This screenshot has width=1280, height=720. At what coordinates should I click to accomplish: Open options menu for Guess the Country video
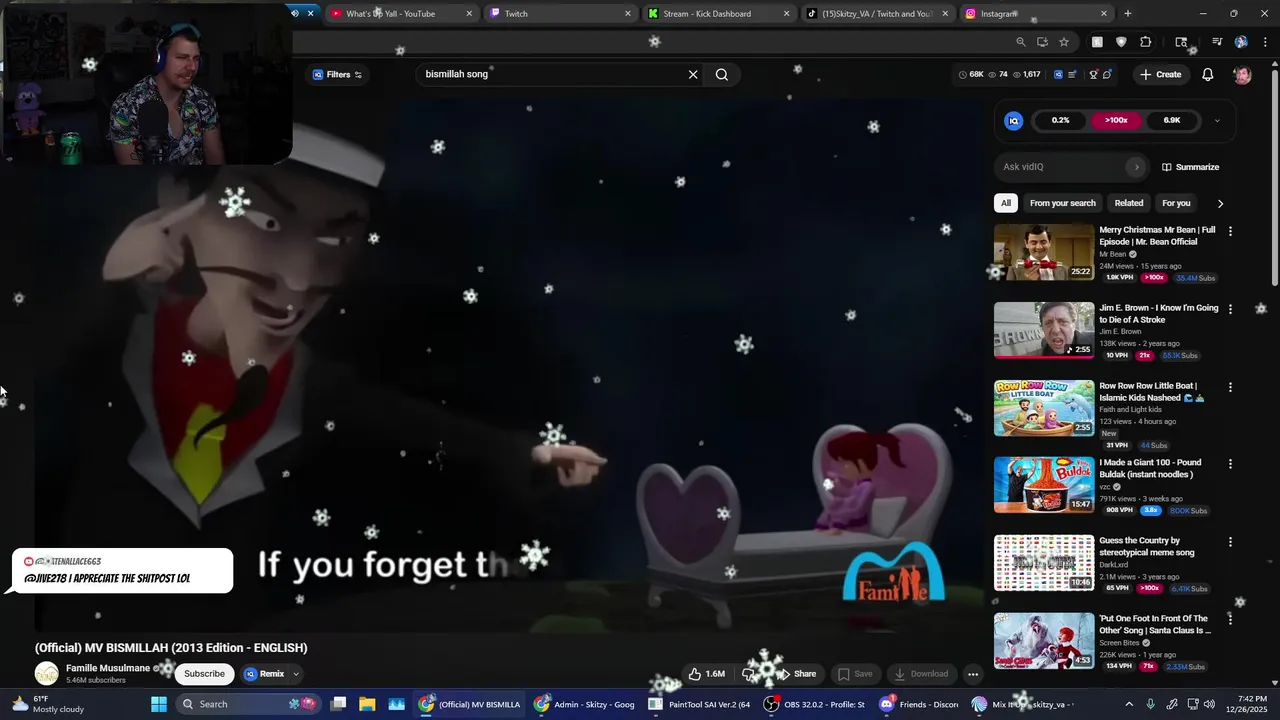[x=1230, y=542]
